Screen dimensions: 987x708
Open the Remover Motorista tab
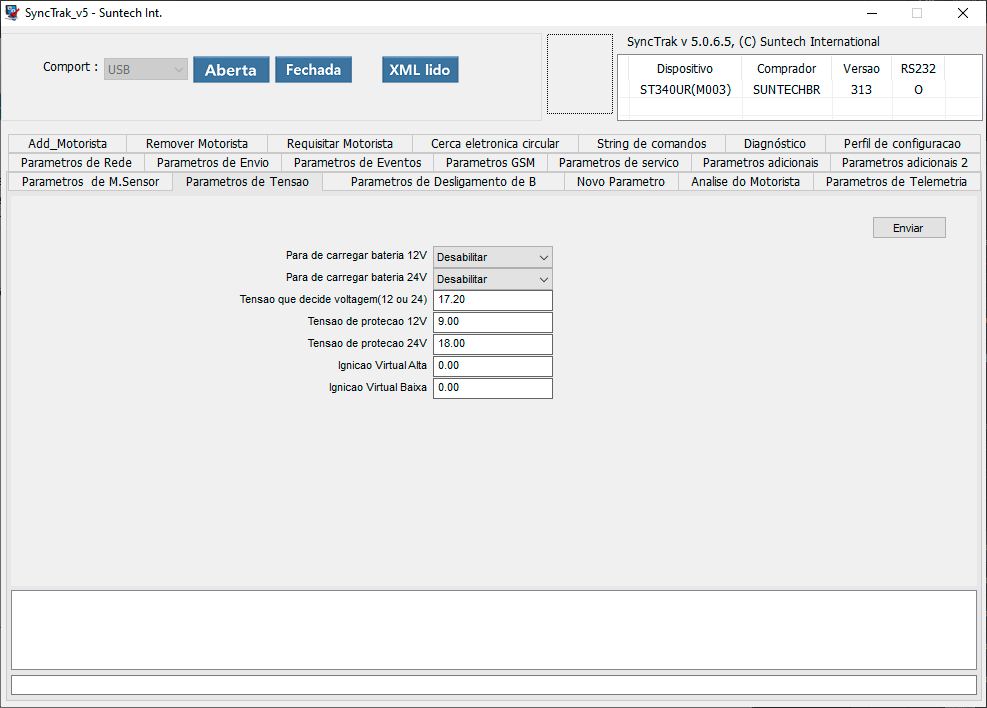point(196,144)
